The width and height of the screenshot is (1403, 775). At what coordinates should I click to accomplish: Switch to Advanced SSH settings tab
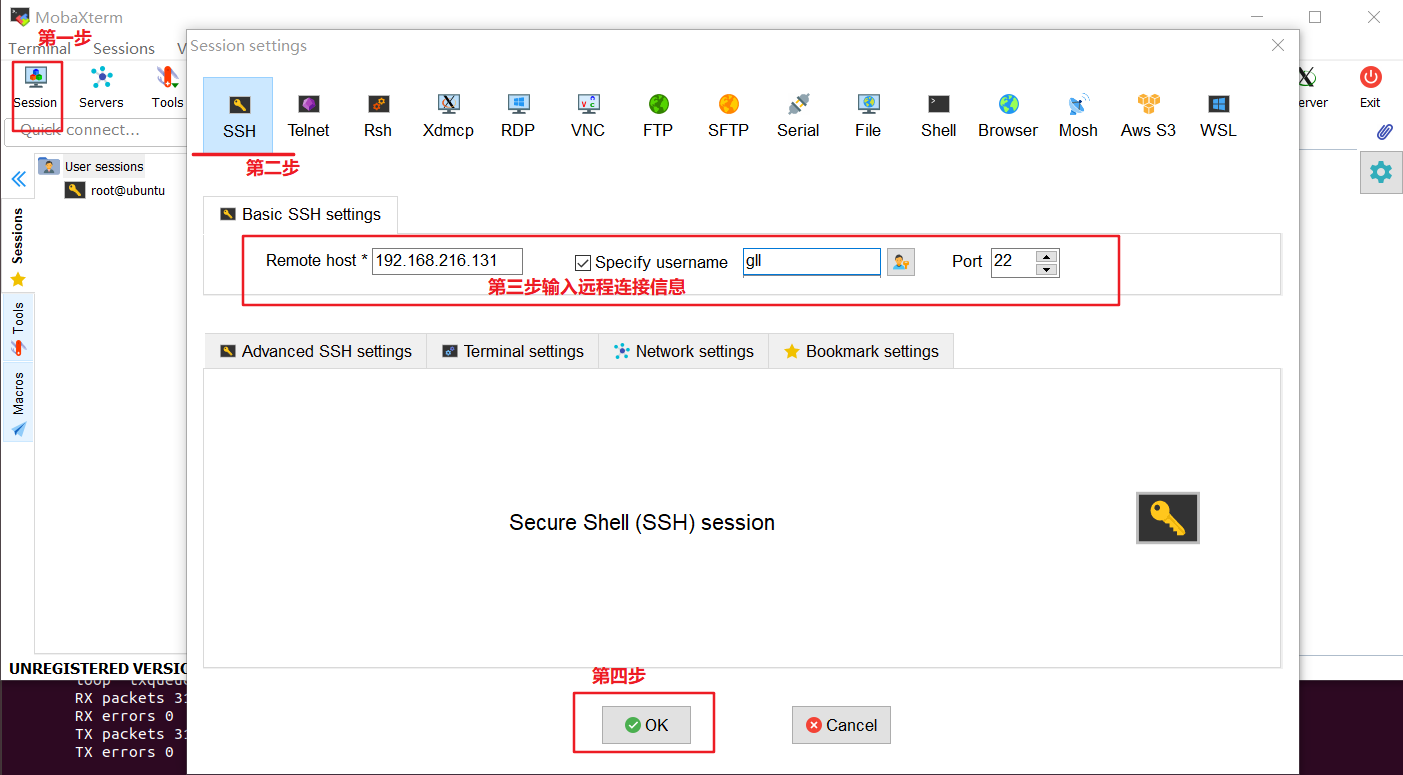pos(316,351)
